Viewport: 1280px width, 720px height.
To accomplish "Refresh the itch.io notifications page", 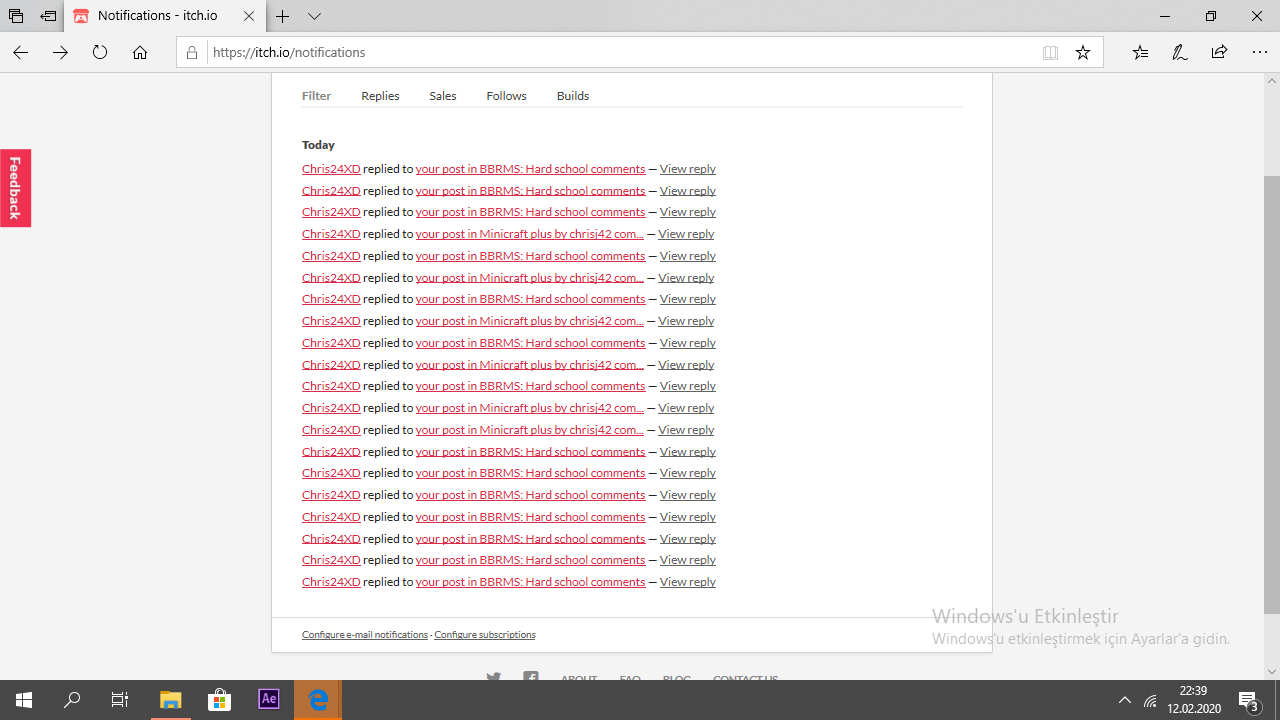I will 100,52.
